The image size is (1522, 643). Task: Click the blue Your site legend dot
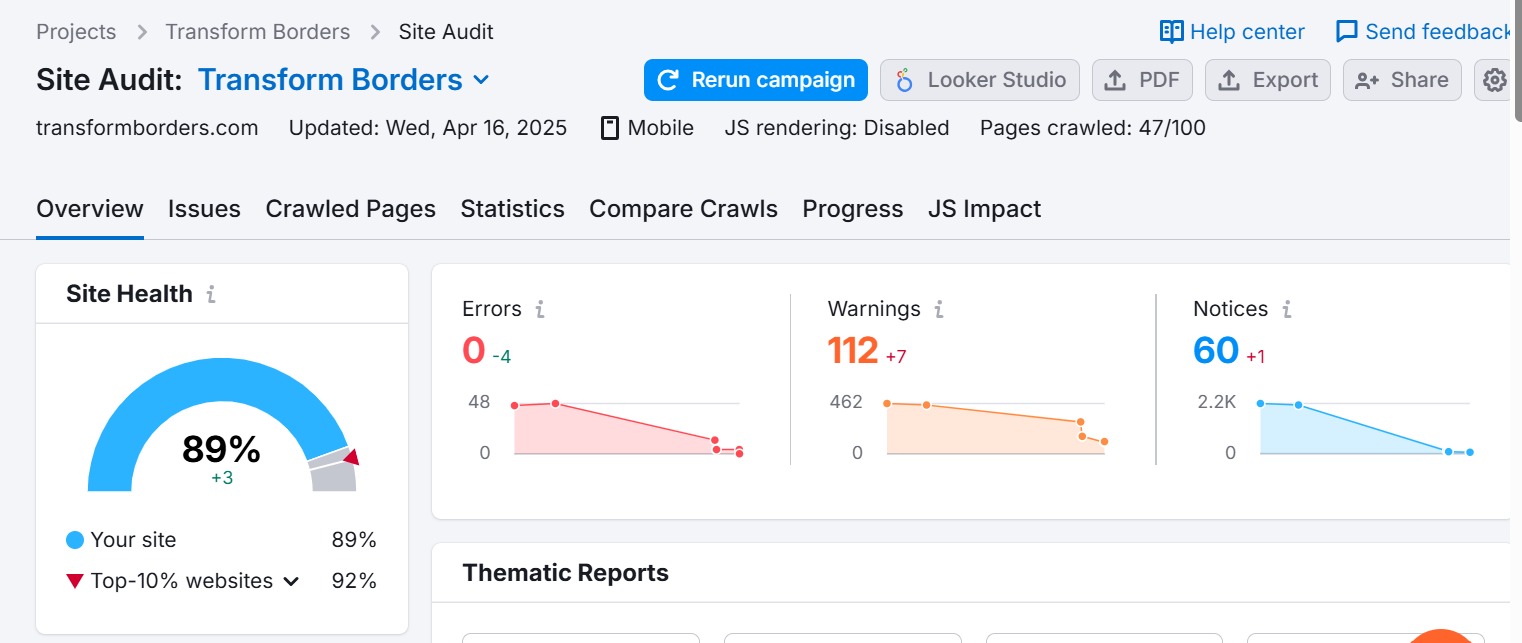point(75,540)
